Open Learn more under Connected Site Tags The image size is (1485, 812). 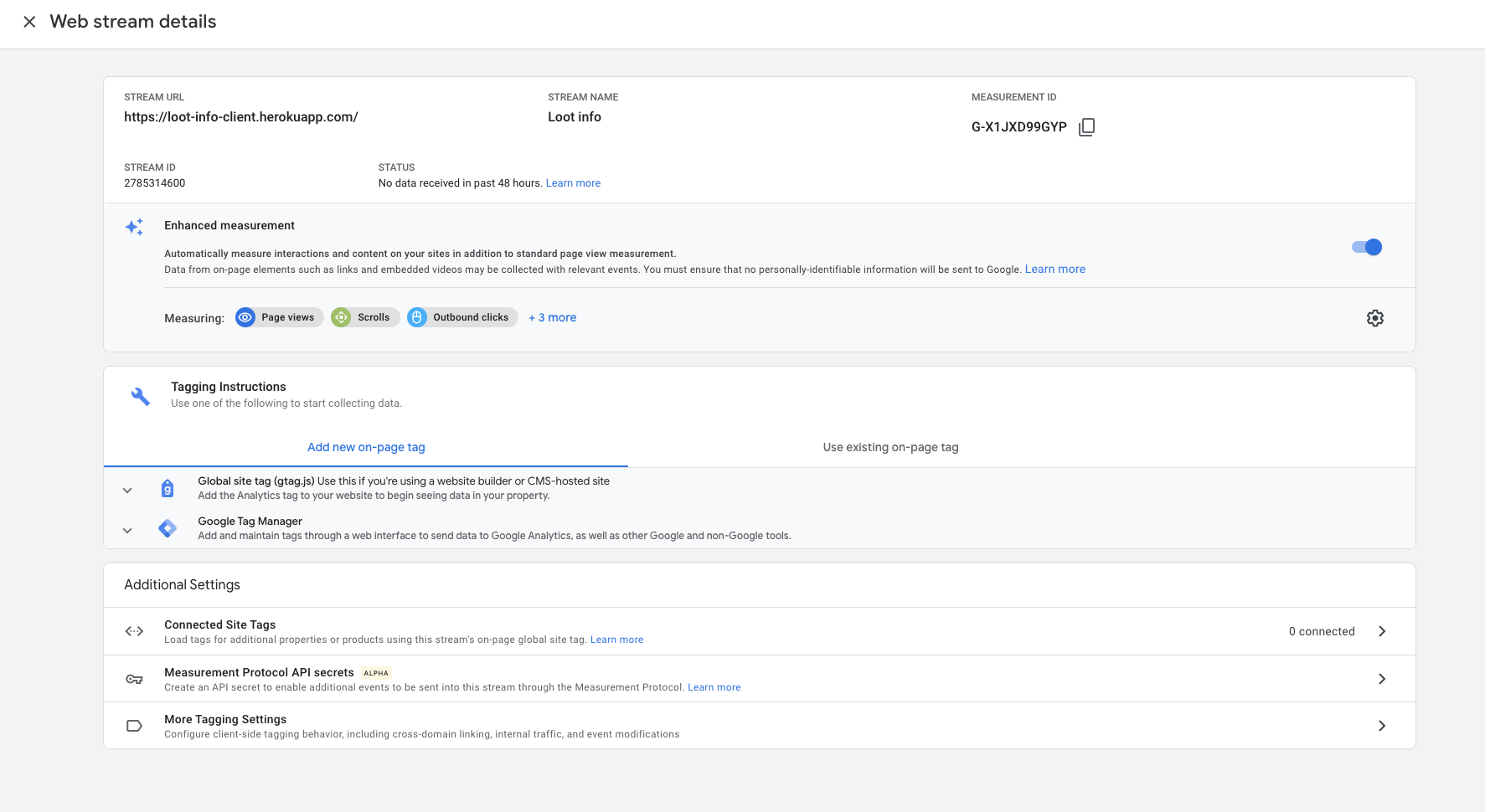coord(616,640)
